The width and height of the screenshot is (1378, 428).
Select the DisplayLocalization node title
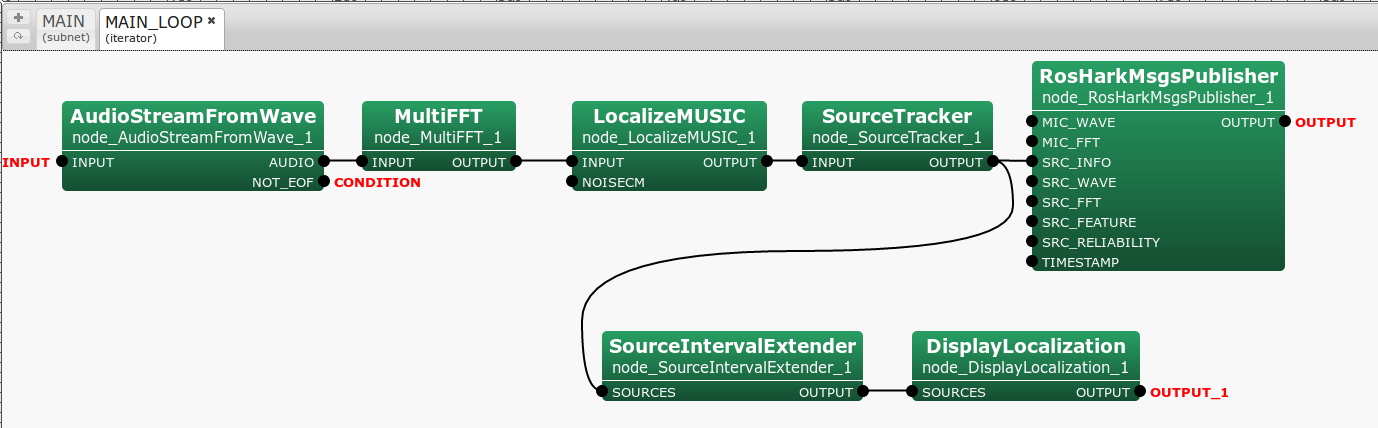pyautogui.click(x=1025, y=347)
